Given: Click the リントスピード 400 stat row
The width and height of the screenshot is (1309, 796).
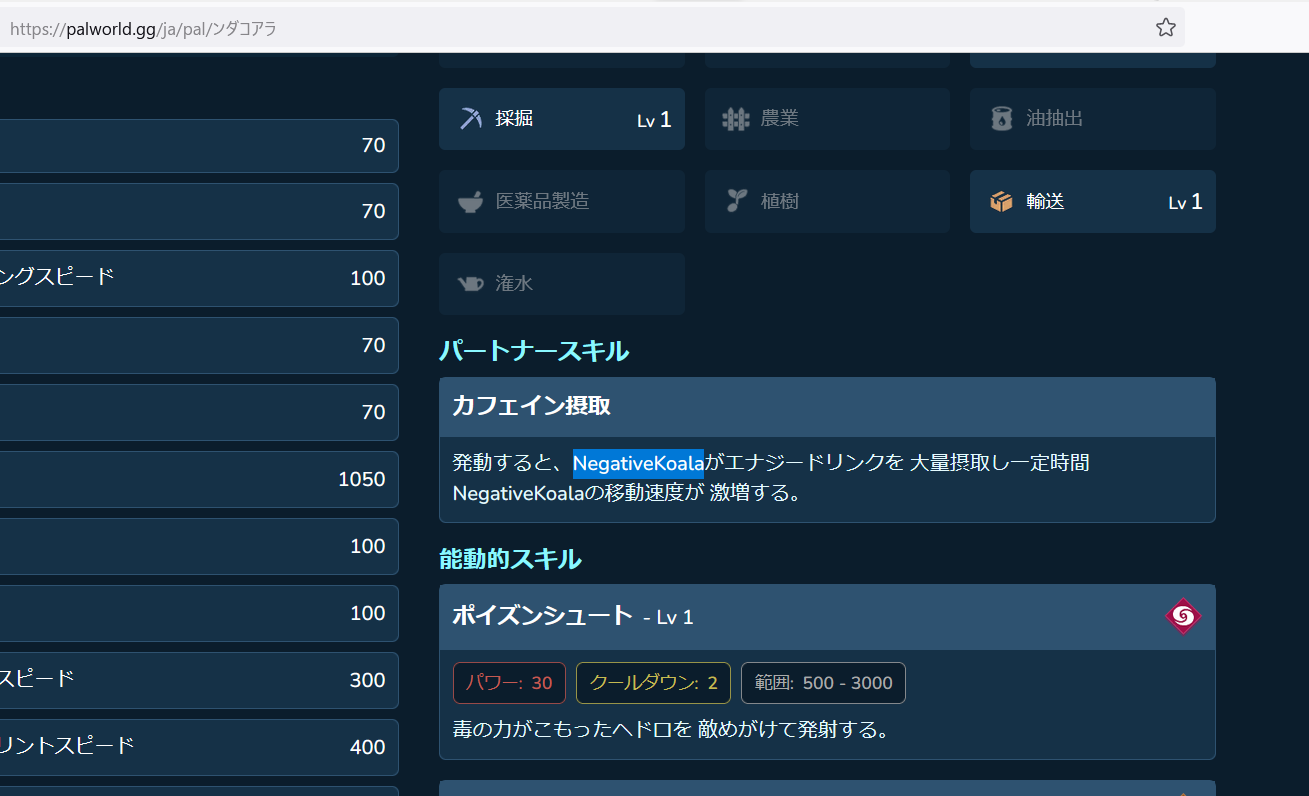Looking at the screenshot, I should pyautogui.click(x=199, y=747).
